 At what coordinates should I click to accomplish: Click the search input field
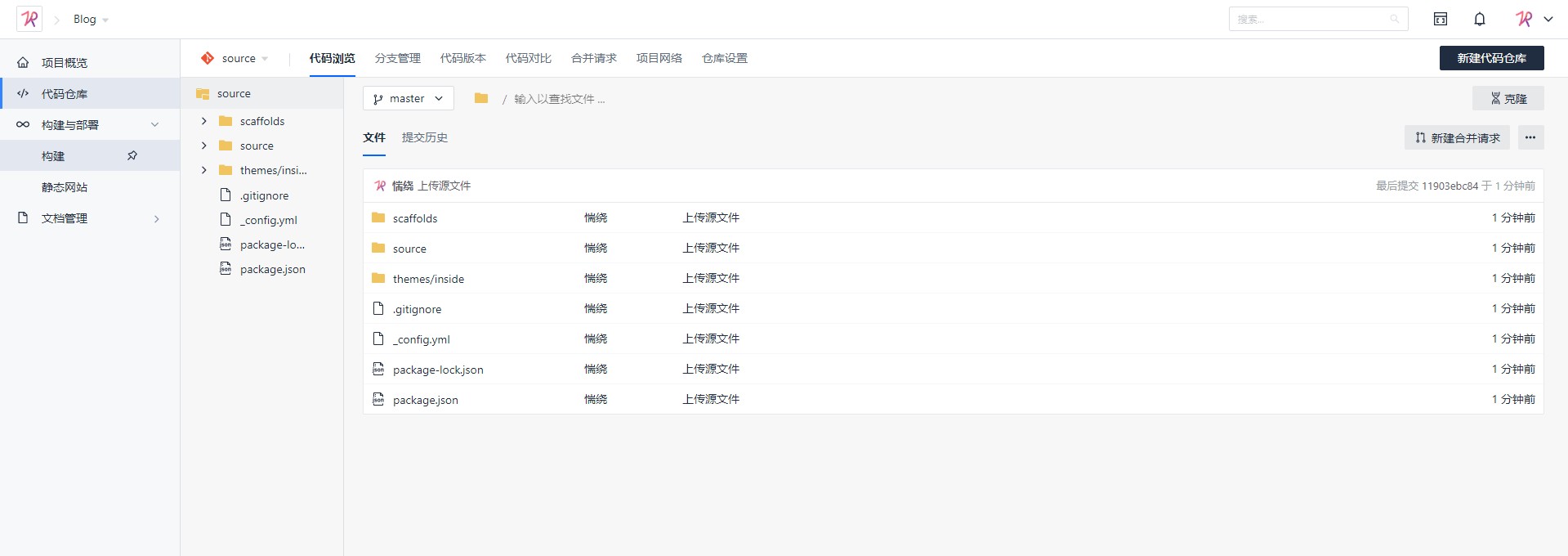click(x=1318, y=19)
